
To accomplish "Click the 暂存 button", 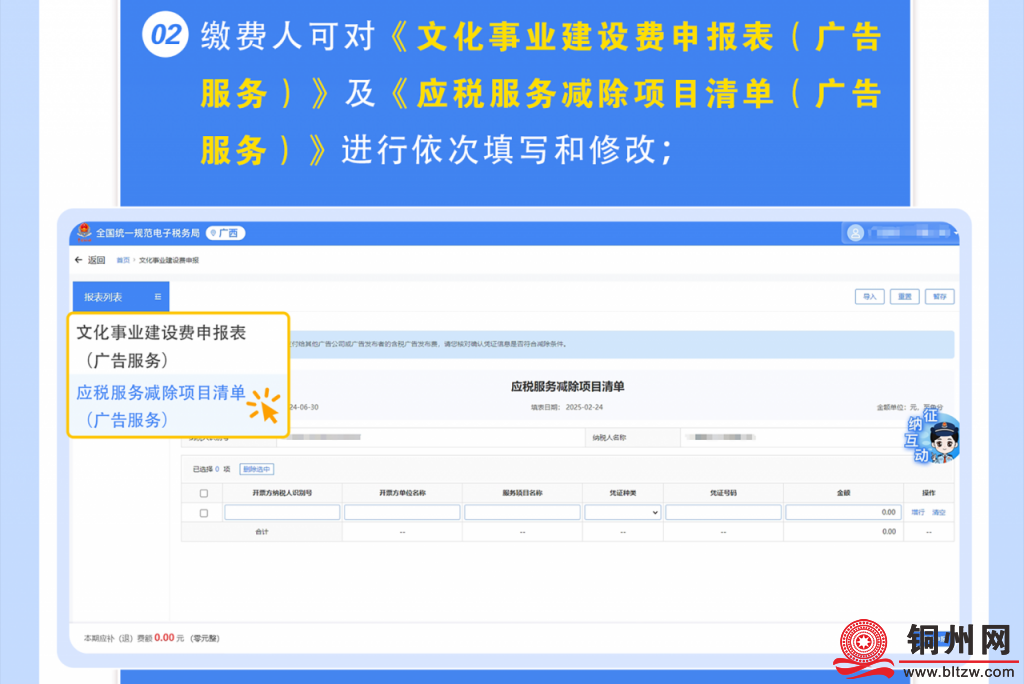I will [x=938, y=297].
